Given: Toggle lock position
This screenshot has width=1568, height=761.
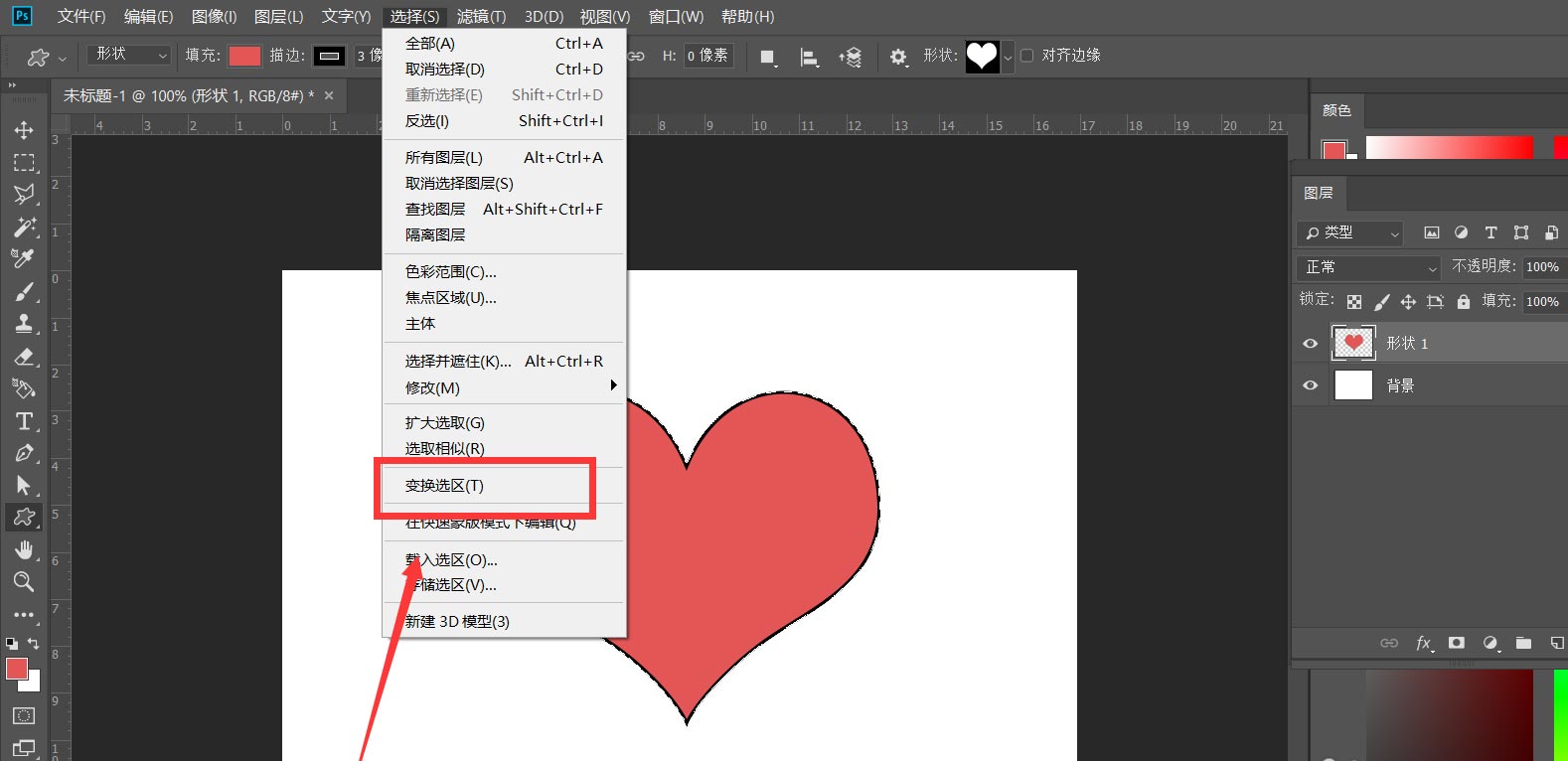Looking at the screenshot, I should pyautogui.click(x=1408, y=302).
